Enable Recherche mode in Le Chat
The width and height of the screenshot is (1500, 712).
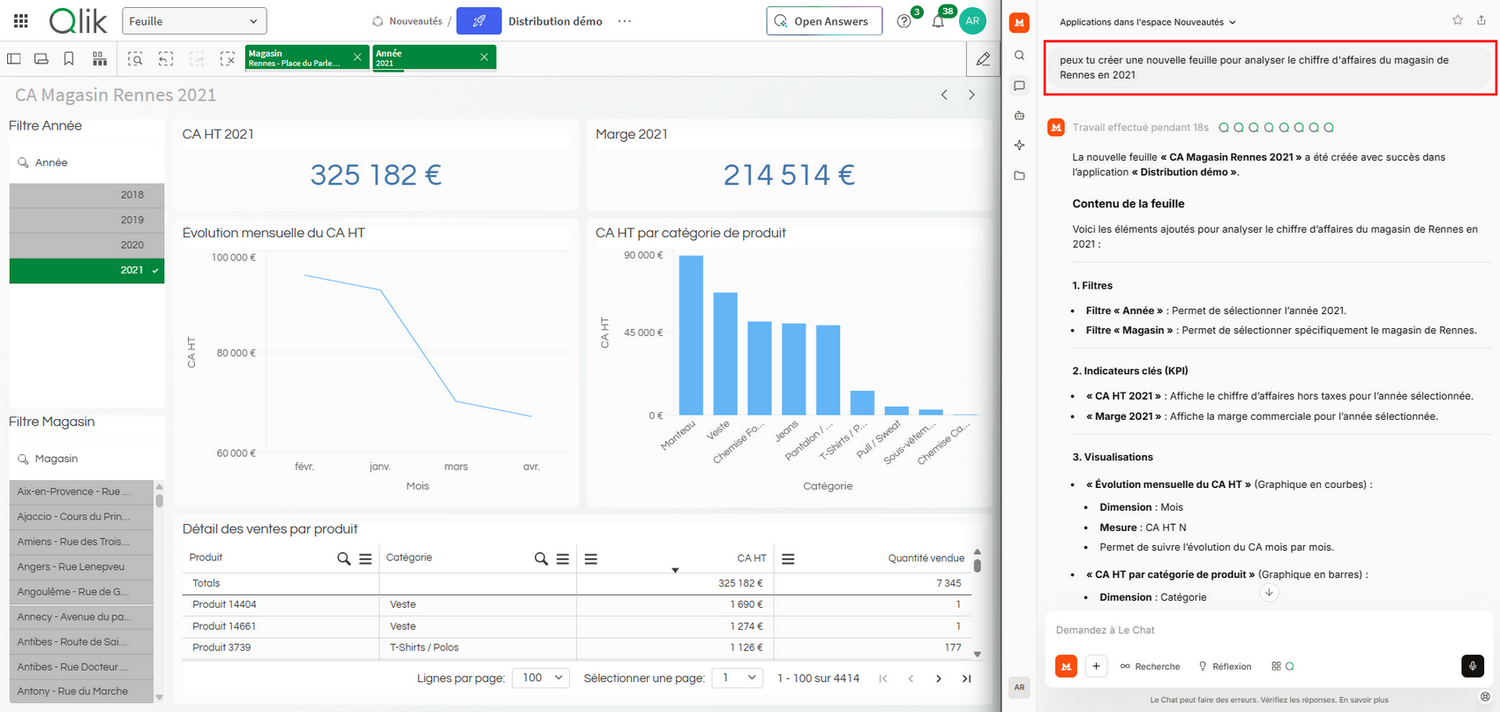1149,665
